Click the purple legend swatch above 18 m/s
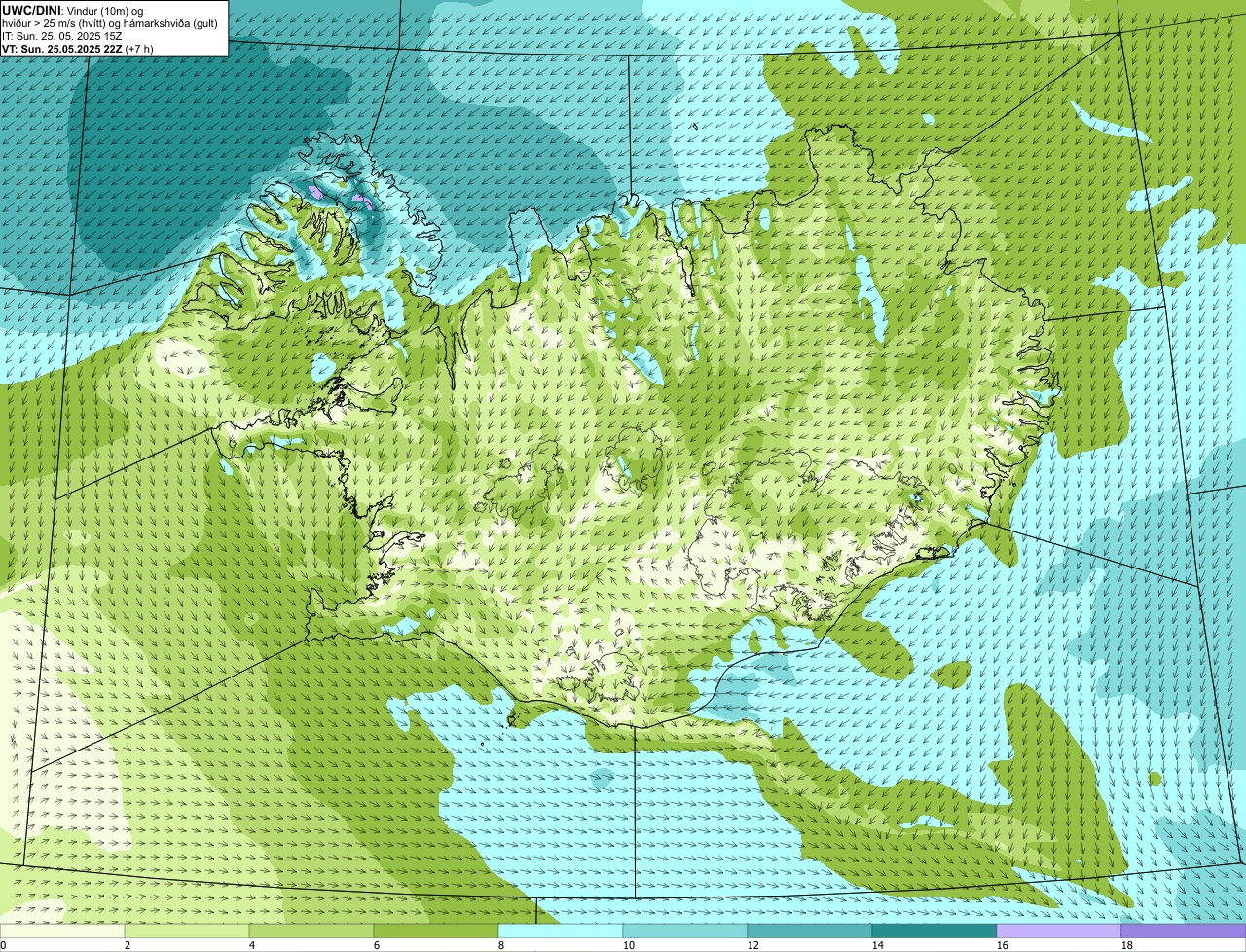The image size is (1246, 952). [x=1184, y=931]
